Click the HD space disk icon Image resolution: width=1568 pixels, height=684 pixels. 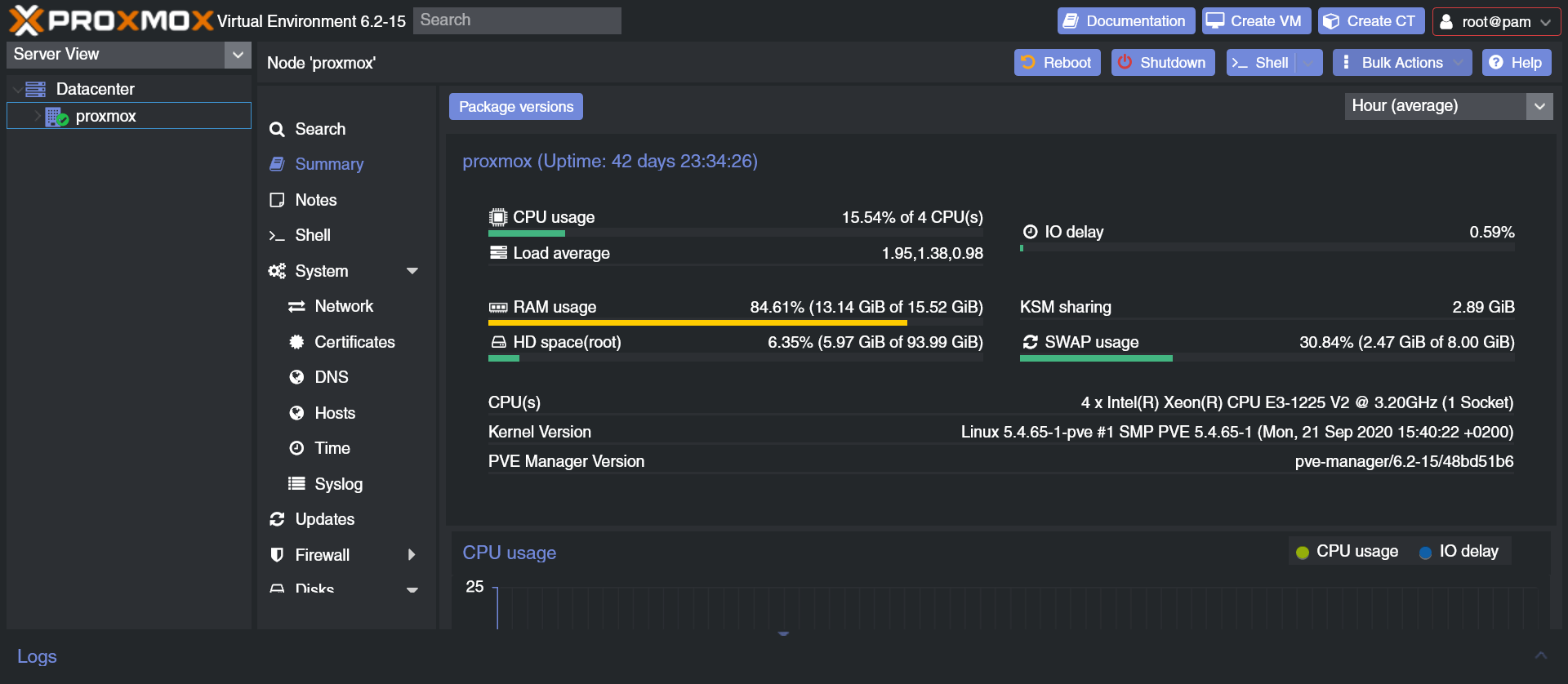click(x=498, y=343)
